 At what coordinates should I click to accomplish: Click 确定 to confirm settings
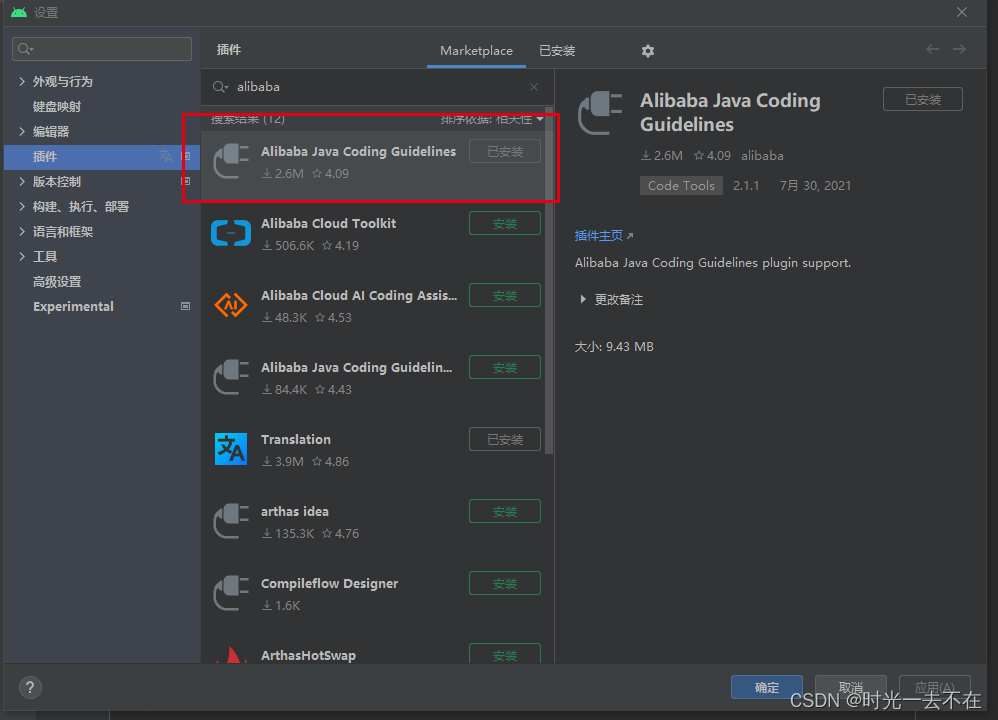point(766,688)
